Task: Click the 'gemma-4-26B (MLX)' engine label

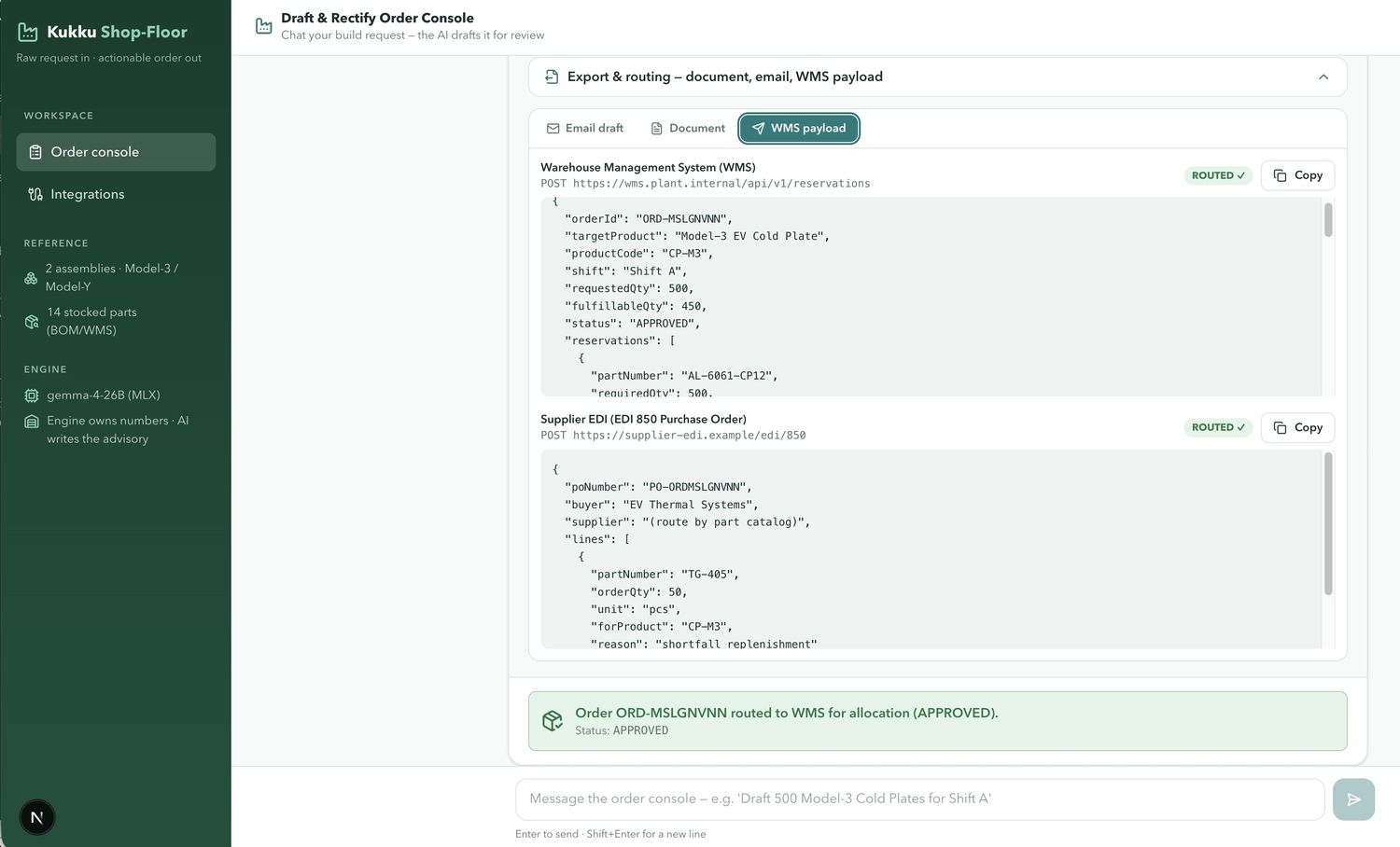Action: [x=104, y=396]
